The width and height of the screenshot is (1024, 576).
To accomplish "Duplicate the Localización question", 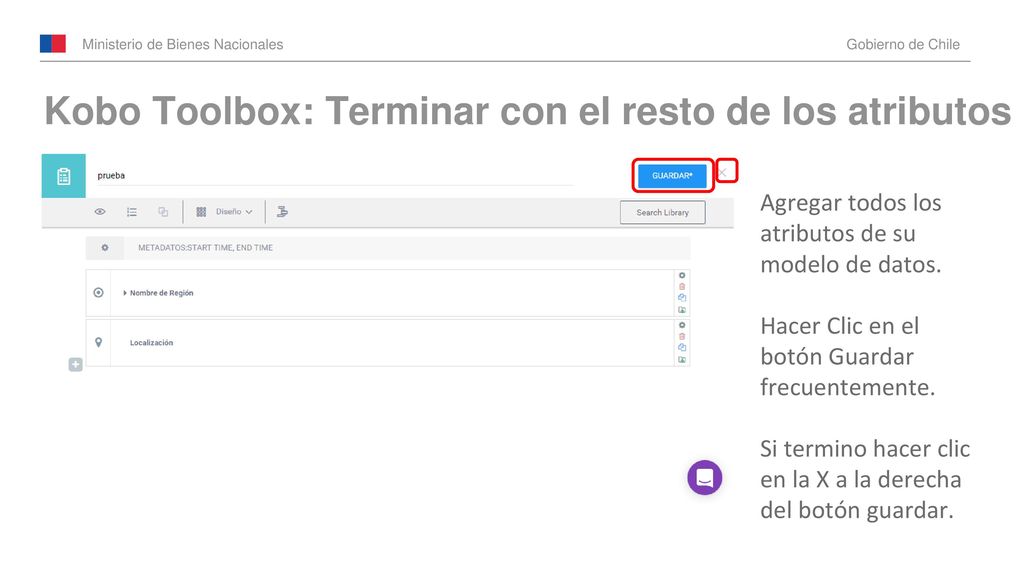I will 682,347.
